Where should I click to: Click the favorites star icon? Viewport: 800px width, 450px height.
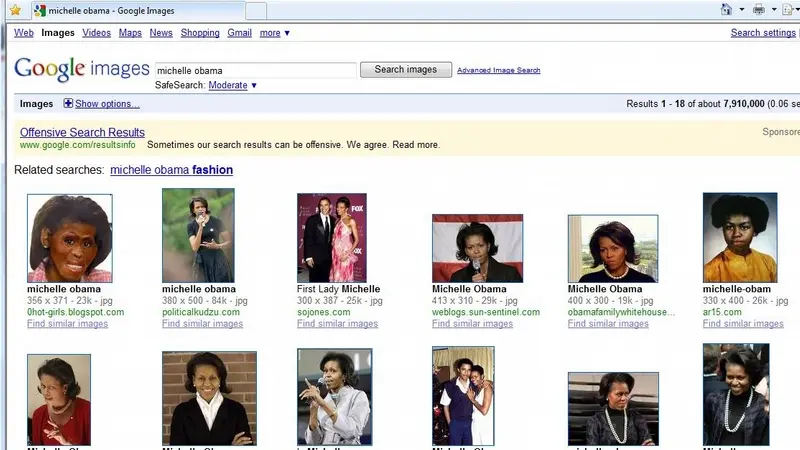(x=15, y=10)
